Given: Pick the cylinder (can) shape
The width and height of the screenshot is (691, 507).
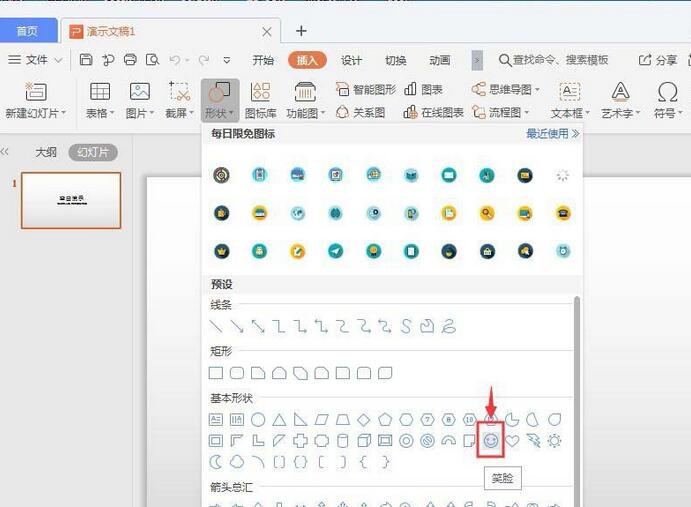Looking at the screenshot, I should pyautogui.click(x=342, y=440).
